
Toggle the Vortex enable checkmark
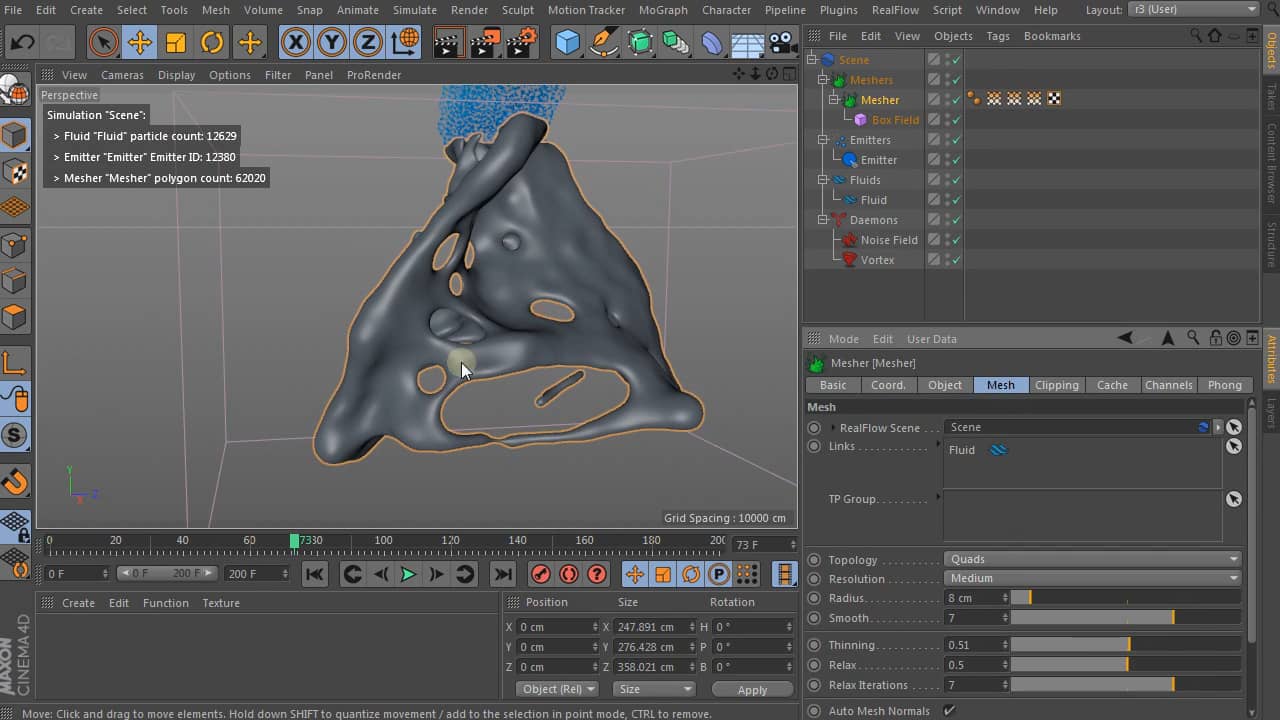(956, 260)
